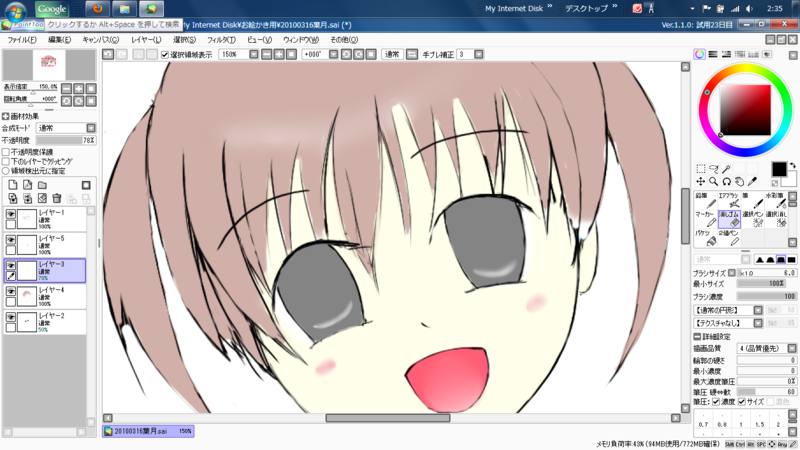Screen dimensions: 800x450
Task: Click the Google button in taskbar
Action: tap(52, 9)
